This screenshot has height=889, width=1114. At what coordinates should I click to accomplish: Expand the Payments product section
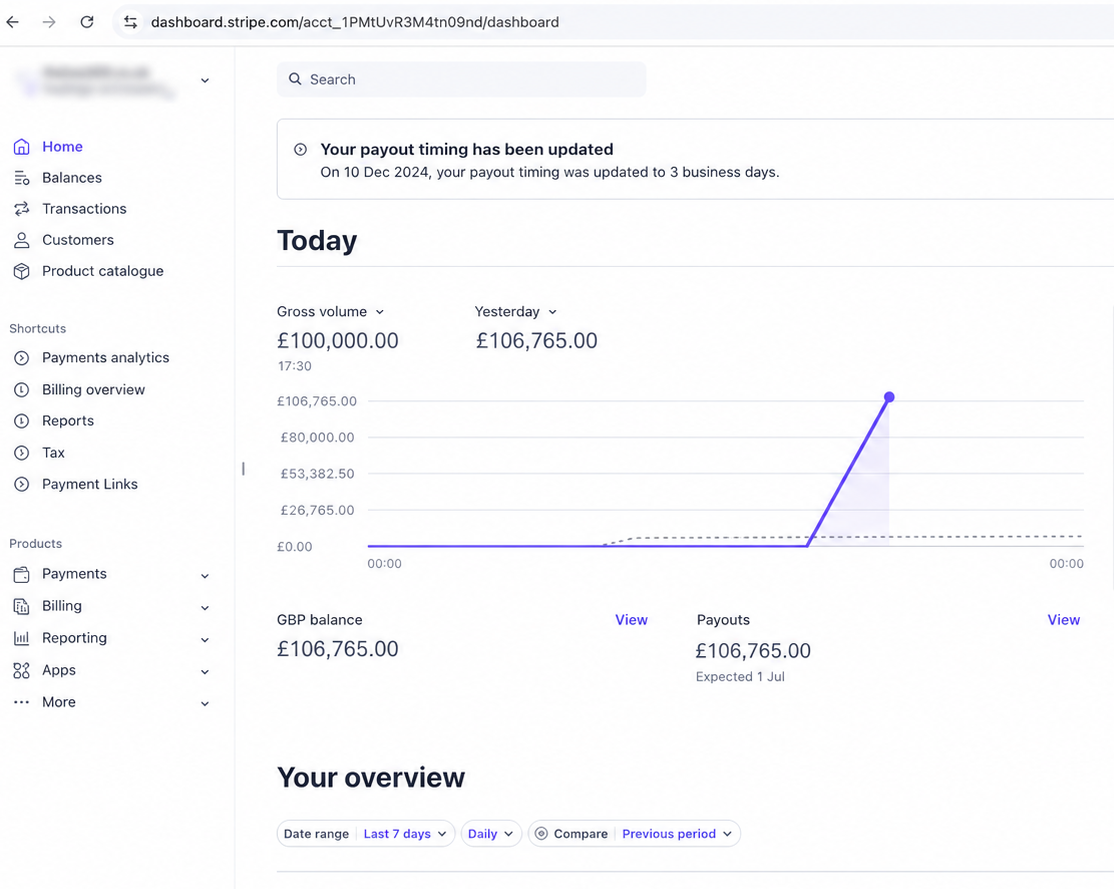click(x=205, y=576)
